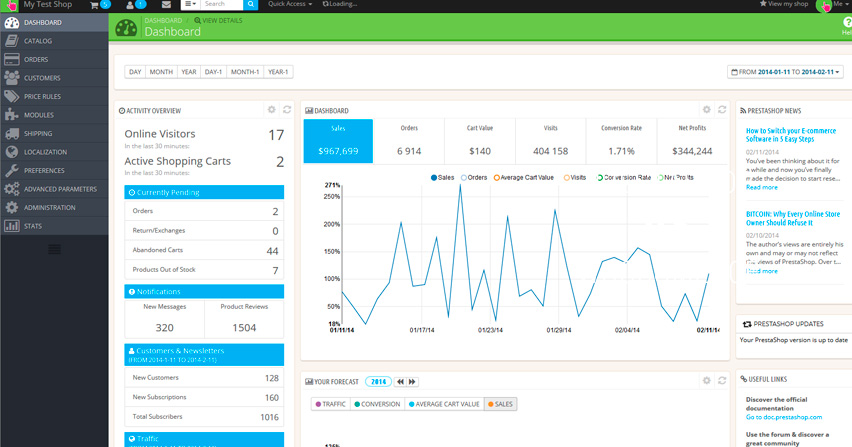Open BITCOIN article headline link
The width and height of the screenshot is (852, 447).
(793, 218)
